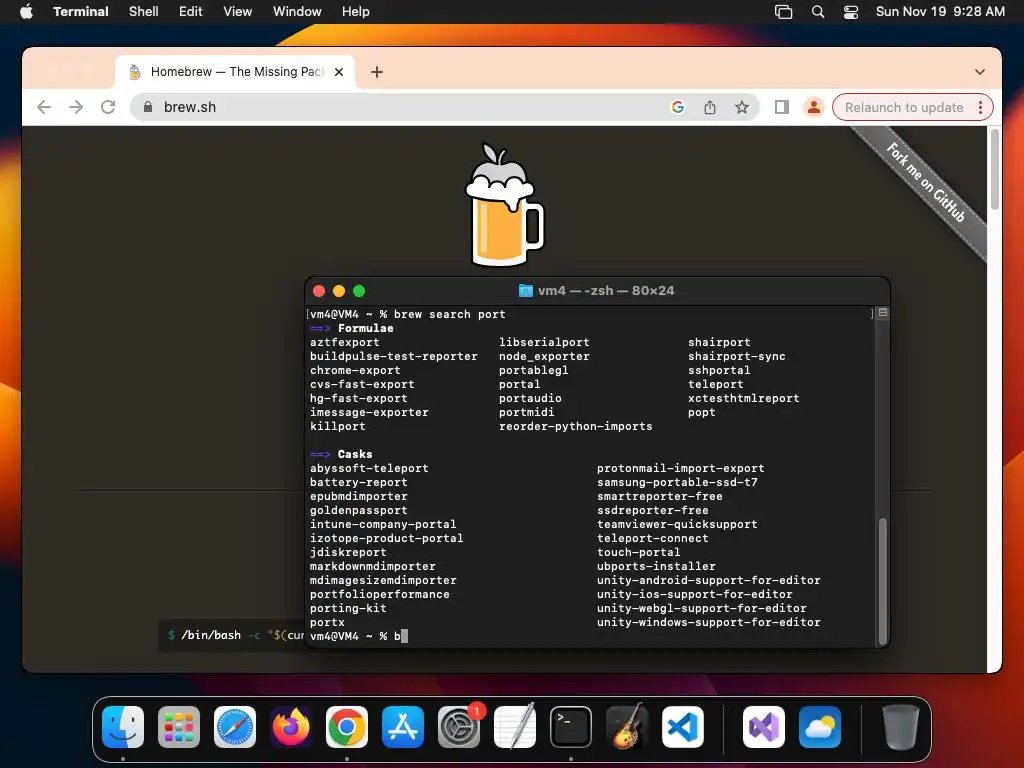Click the /bin/bash install command text
Viewport: 1024px width, 768px height.
tap(238, 635)
